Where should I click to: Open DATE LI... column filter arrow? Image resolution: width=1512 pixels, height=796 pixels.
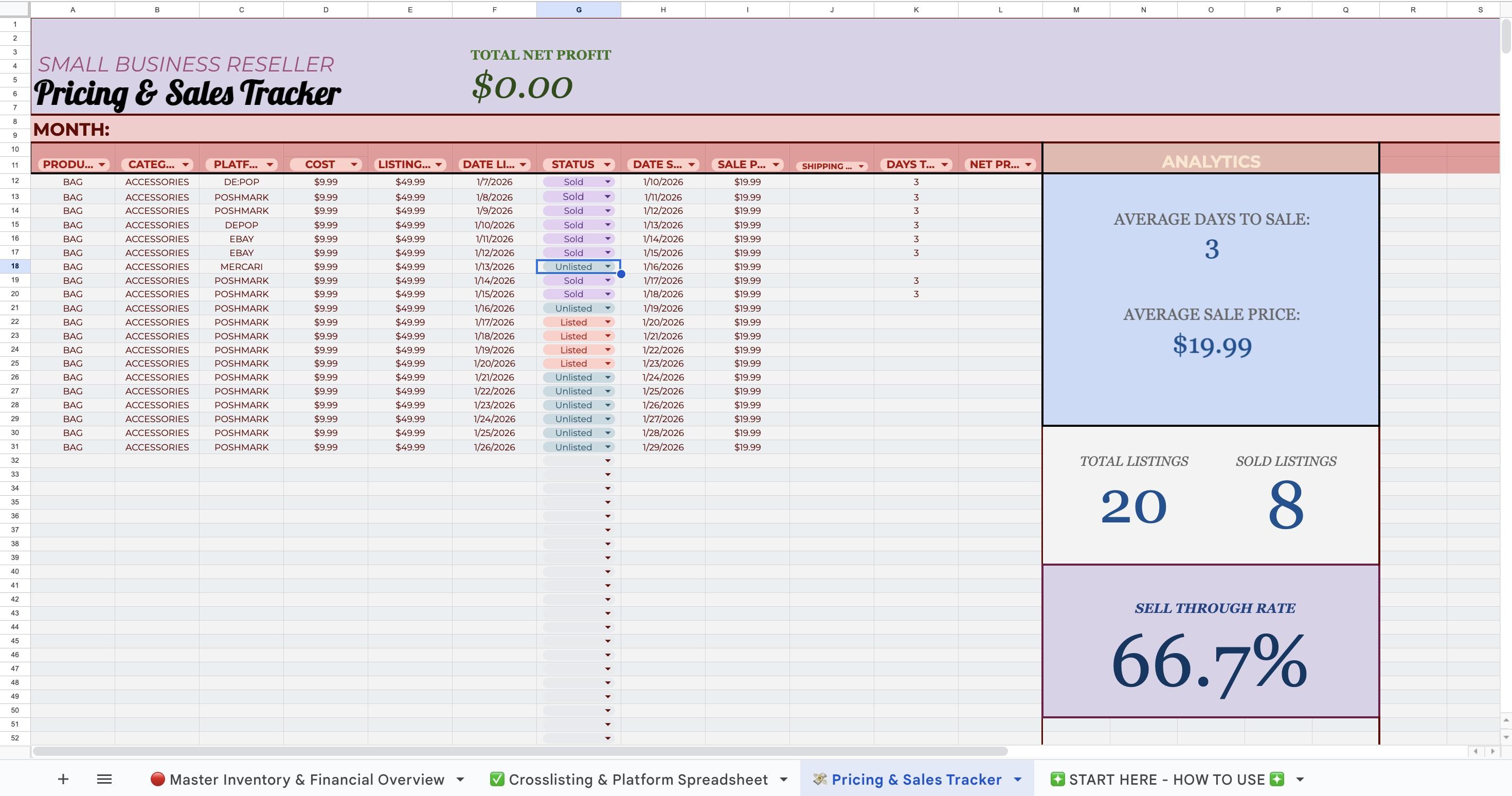coord(523,165)
